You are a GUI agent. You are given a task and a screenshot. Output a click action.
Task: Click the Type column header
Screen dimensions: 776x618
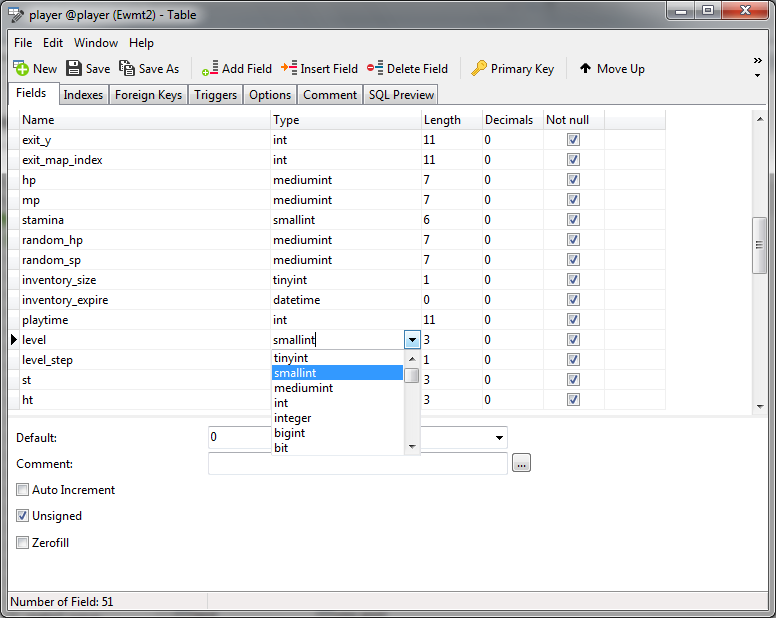coord(346,120)
